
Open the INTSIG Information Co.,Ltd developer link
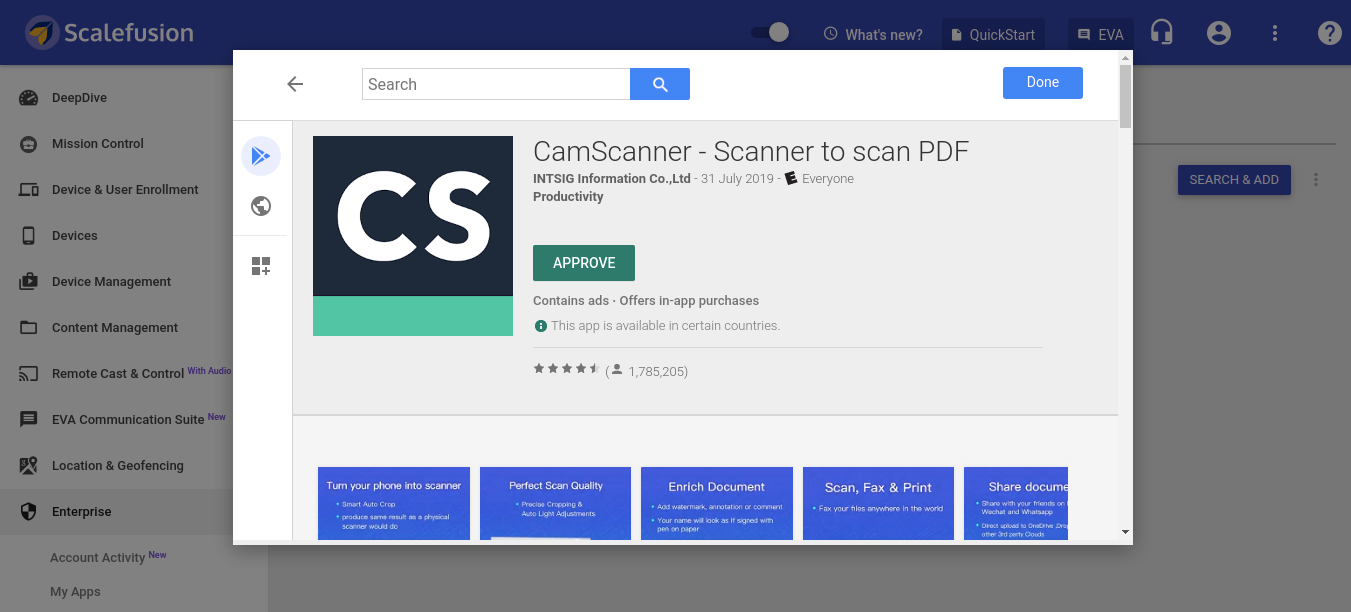pos(612,179)
